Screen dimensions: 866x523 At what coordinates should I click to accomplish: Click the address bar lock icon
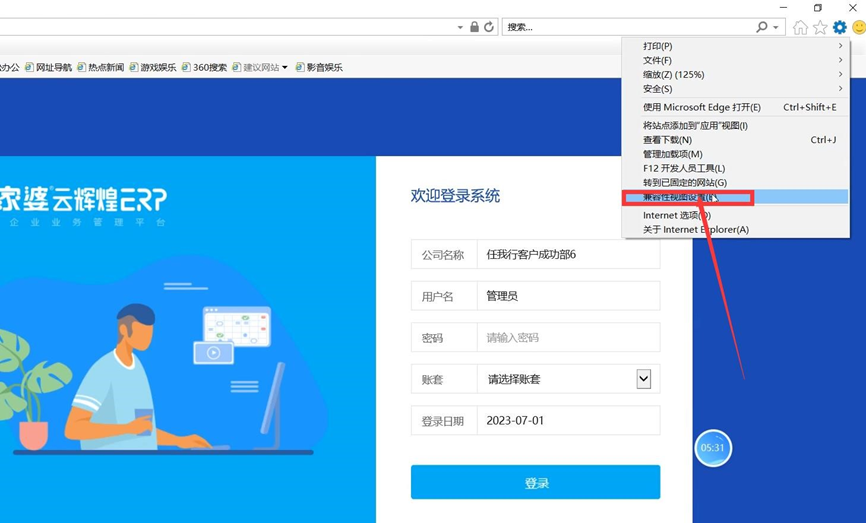(x=474, y=27)
